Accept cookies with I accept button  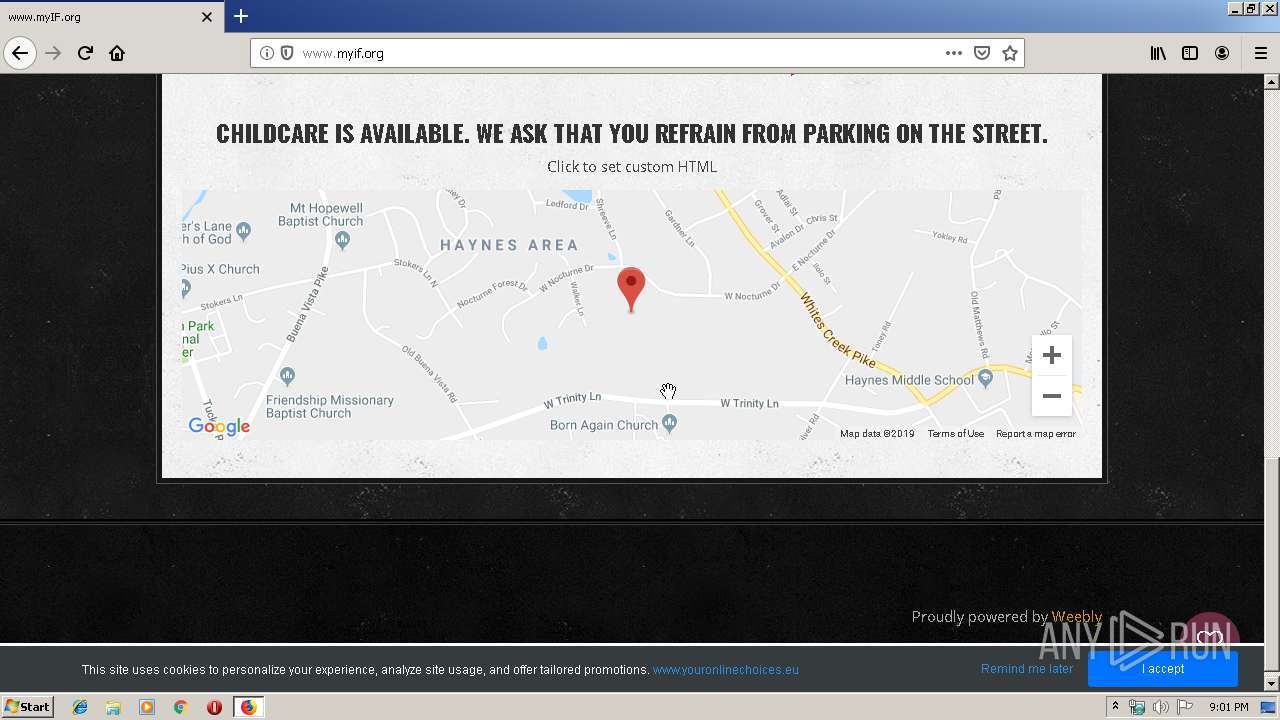[1163, 669]
